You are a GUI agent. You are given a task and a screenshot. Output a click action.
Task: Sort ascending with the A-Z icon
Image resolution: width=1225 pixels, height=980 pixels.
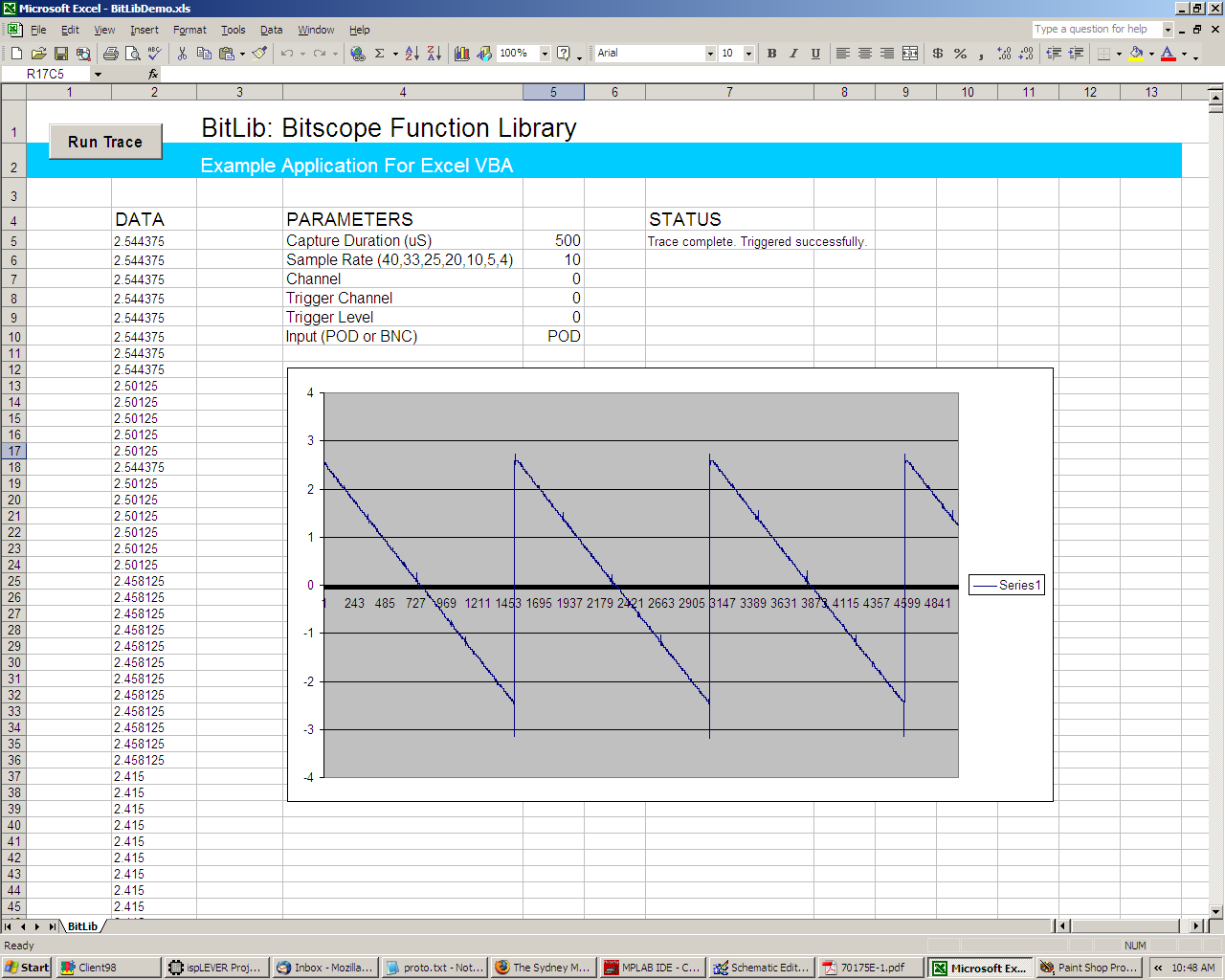coord(412,54)
